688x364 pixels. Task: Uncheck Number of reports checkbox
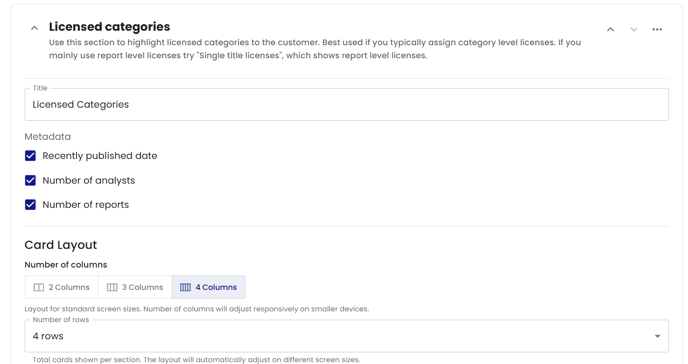click(30, 204)
